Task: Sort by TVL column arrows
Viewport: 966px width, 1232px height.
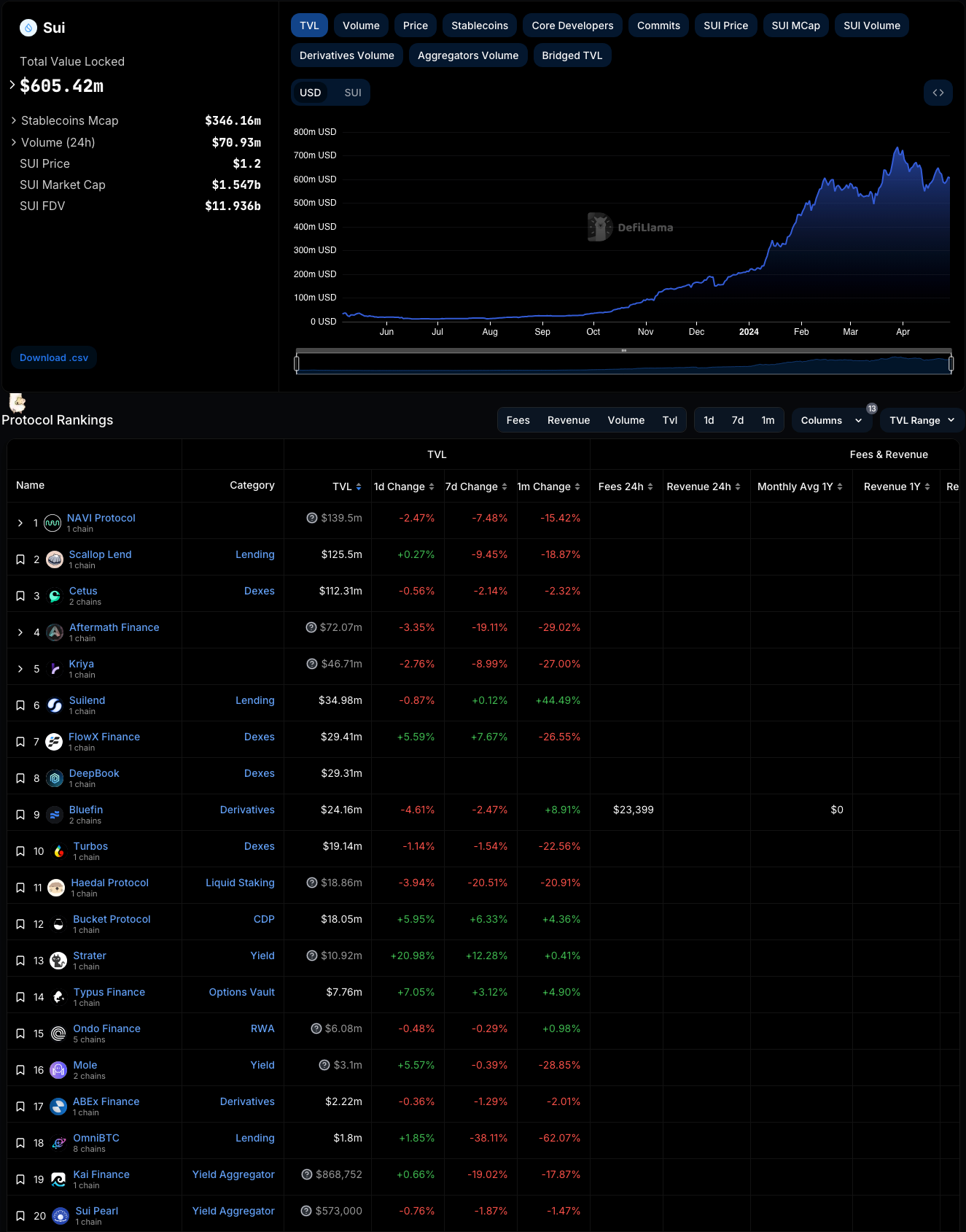Action: pos(359,487)
